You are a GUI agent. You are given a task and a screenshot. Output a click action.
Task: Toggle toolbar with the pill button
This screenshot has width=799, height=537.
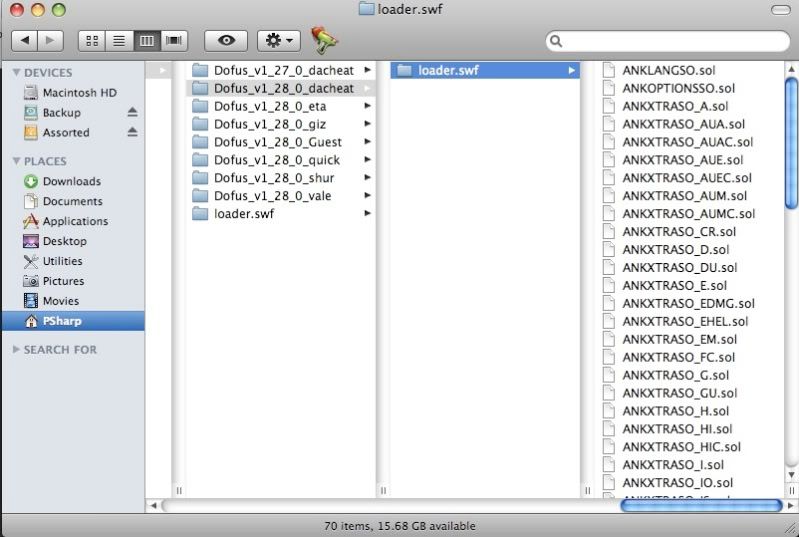click(x=781, y=10)
